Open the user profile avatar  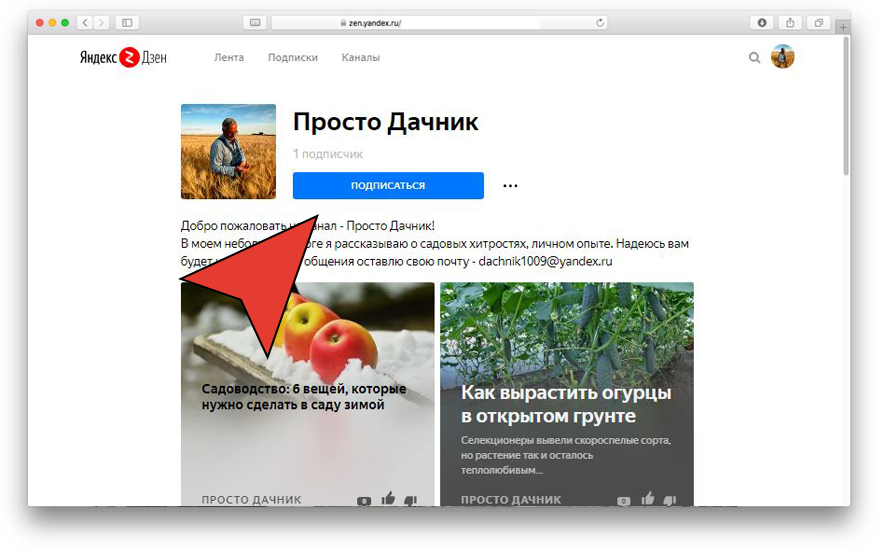[782, 57]
